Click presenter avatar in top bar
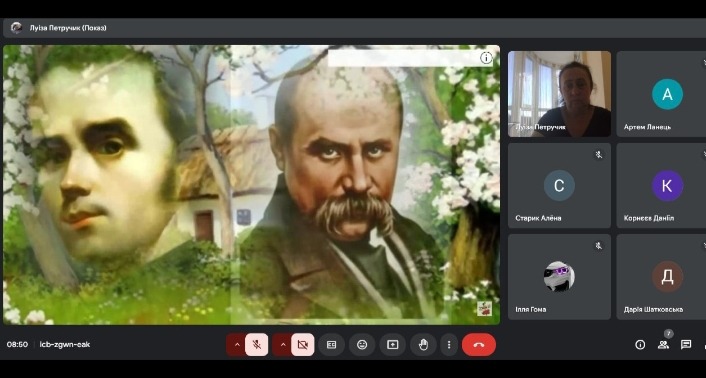 click(16, 28)
